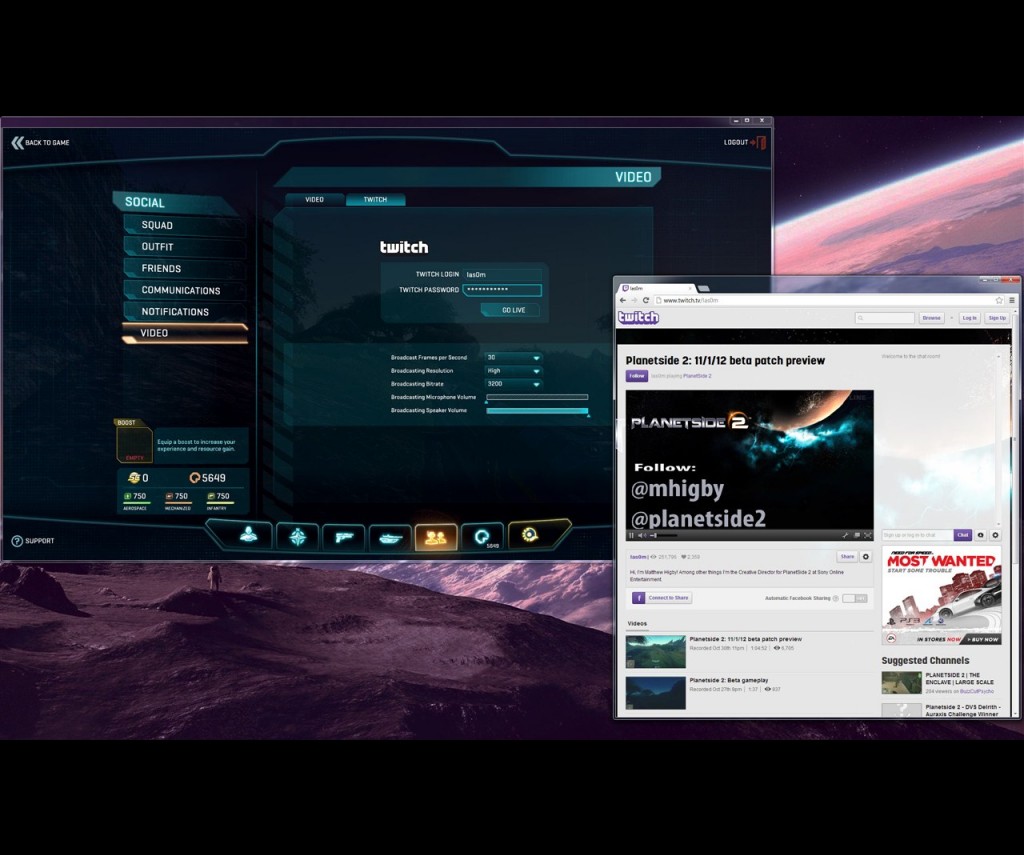This screenshot has height=855, width=1024.
Task: Click the map compass icon in bottom bar
Action: 297,537
